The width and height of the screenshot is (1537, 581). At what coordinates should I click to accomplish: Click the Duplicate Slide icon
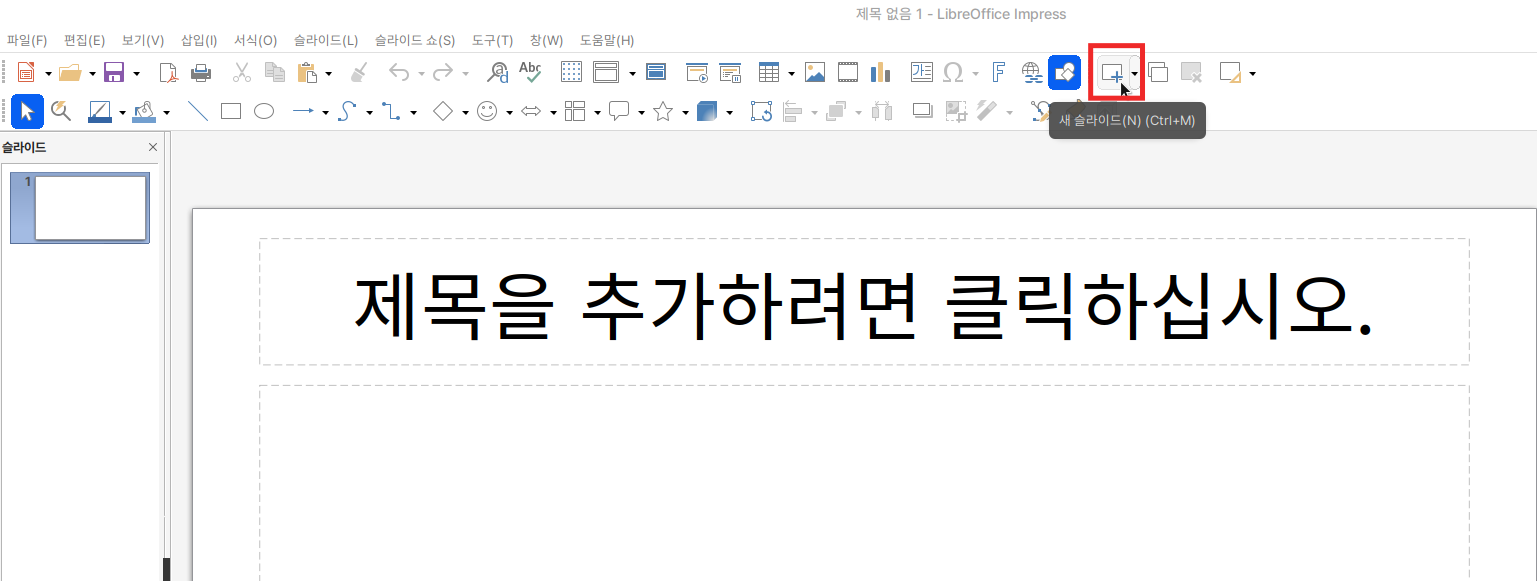pos(1158,73)
